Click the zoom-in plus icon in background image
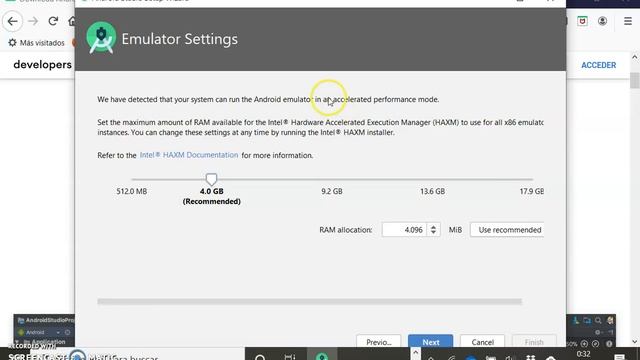 [x=584, y=344]
